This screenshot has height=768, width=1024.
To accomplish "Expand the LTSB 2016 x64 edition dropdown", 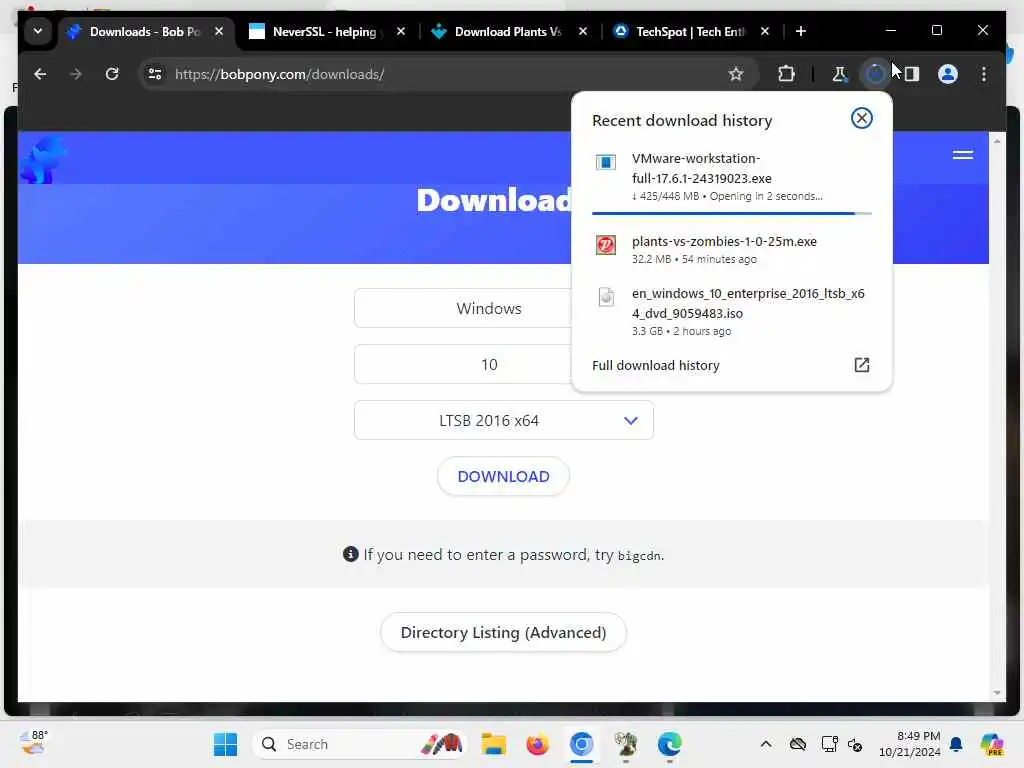I will tap(504, 421).
